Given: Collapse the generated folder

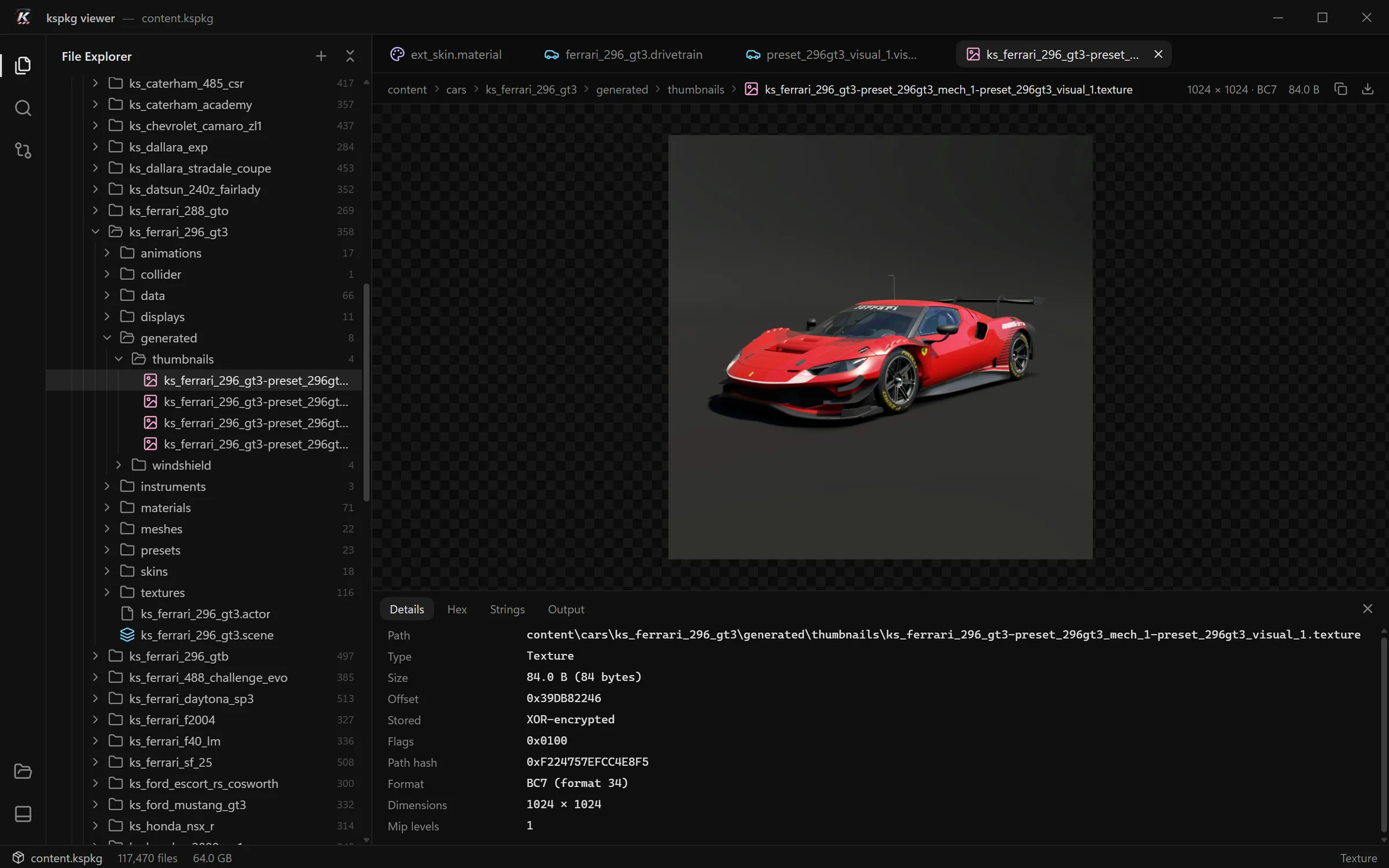Looking at the screenshot, I should click(x=107, y=337).
